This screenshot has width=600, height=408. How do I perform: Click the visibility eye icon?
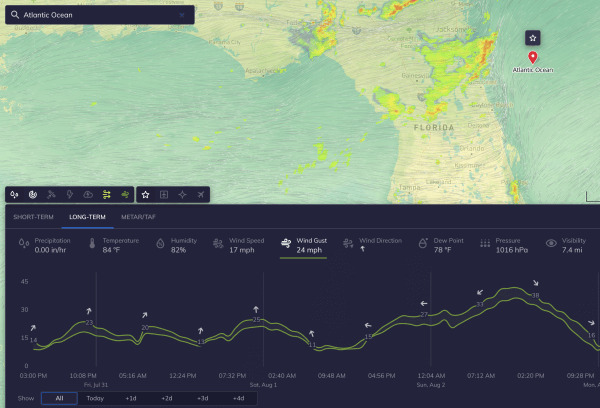[551, 243]
